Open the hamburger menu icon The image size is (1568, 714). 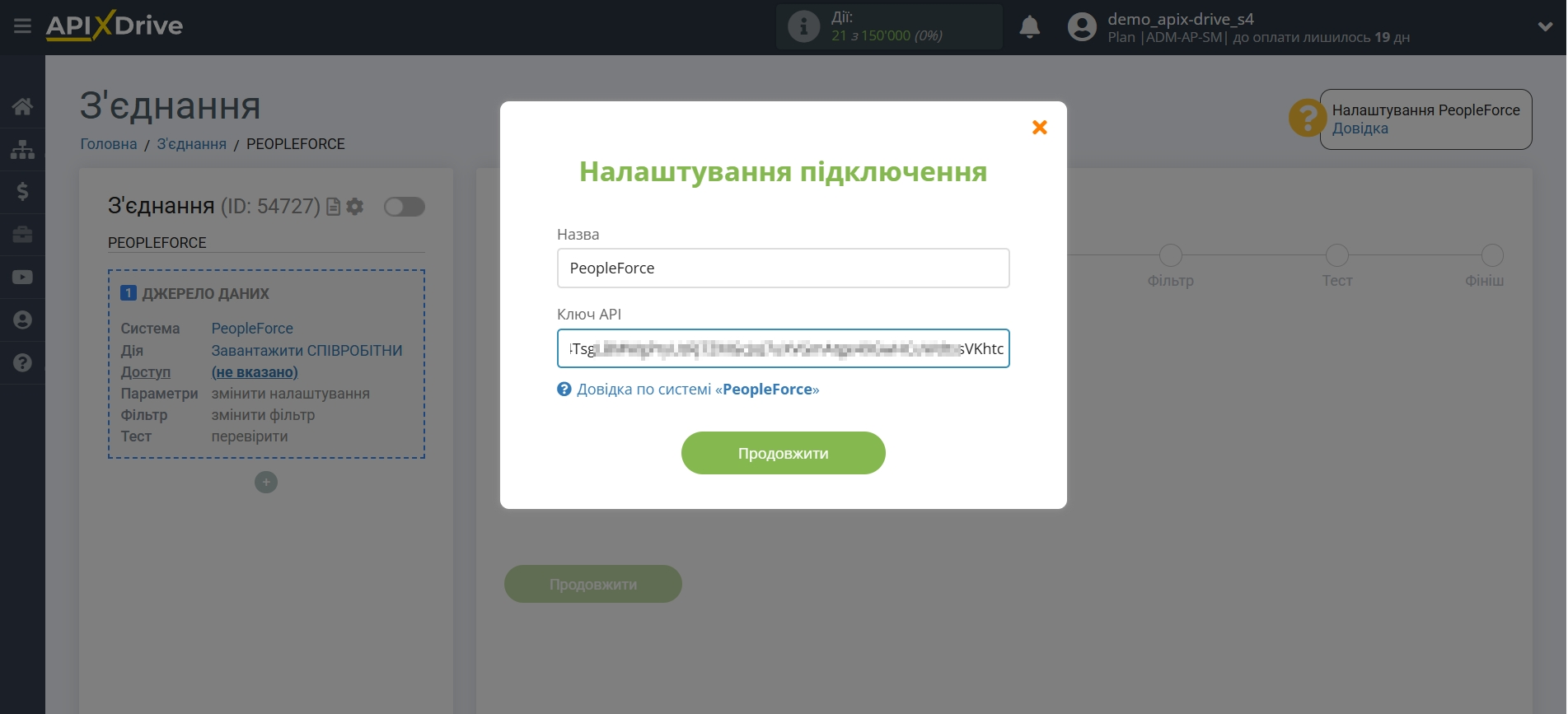click(x=22, y=26)
